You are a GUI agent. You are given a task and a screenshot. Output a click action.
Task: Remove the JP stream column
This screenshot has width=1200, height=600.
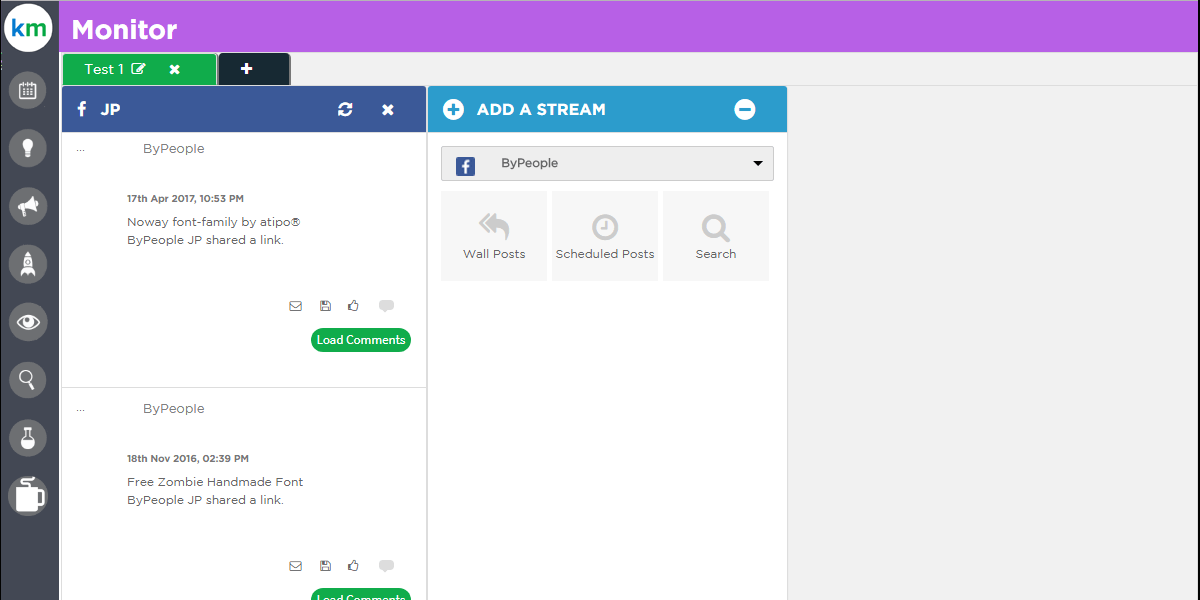click(x=388, y=110)
